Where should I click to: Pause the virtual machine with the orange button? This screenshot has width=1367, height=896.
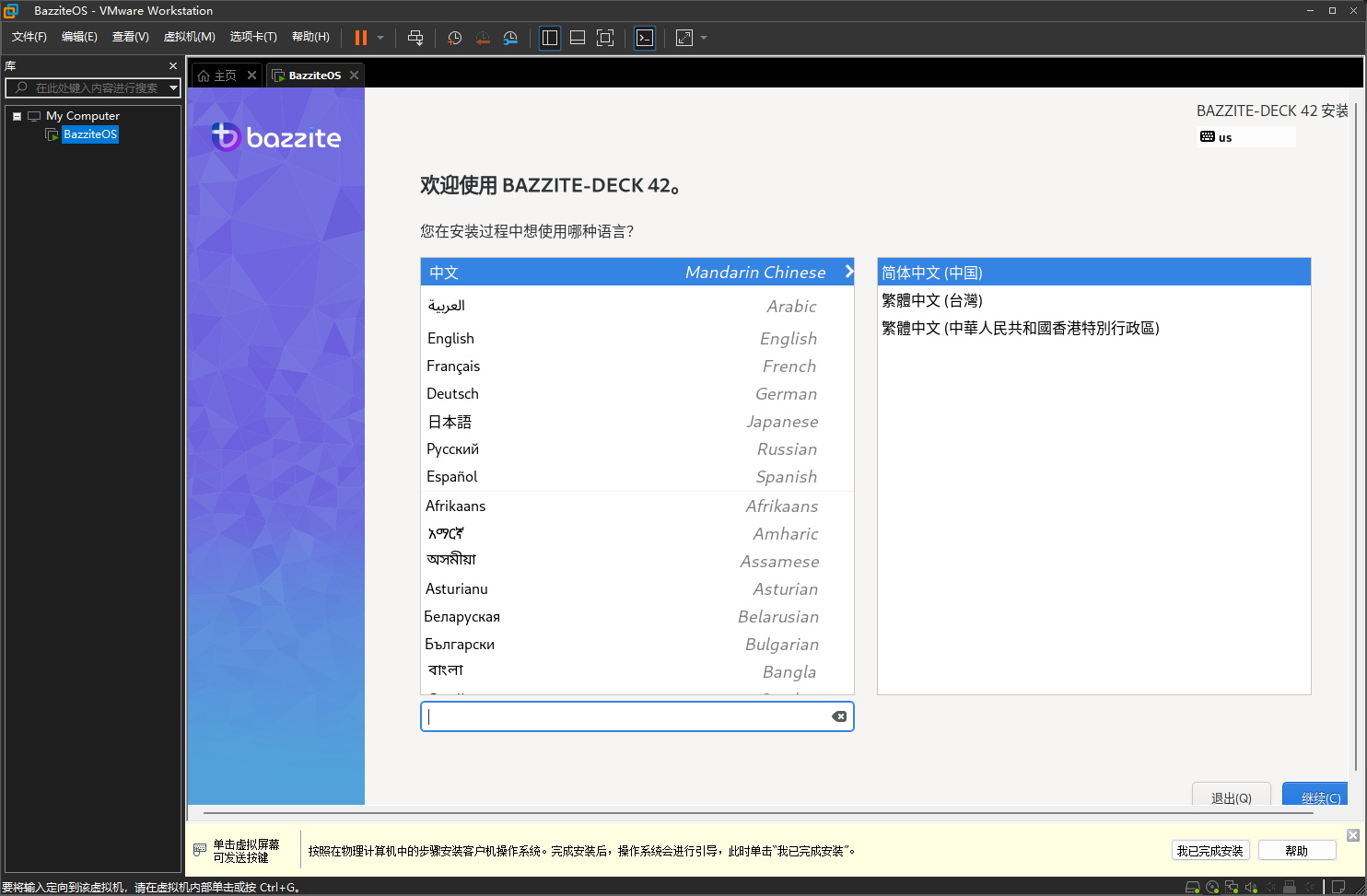tap(360, 38)
